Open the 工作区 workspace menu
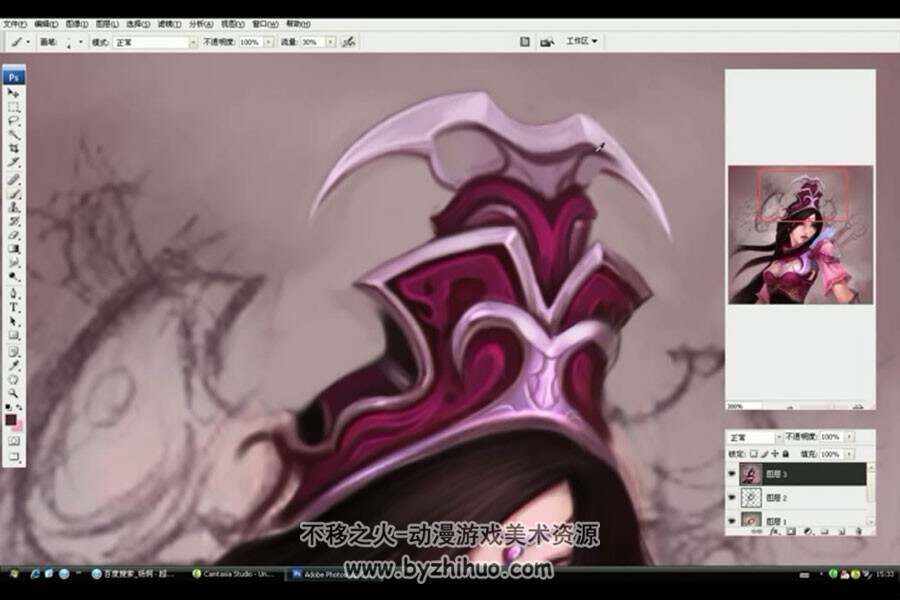900x600 pixels. (x=581, y=41)
